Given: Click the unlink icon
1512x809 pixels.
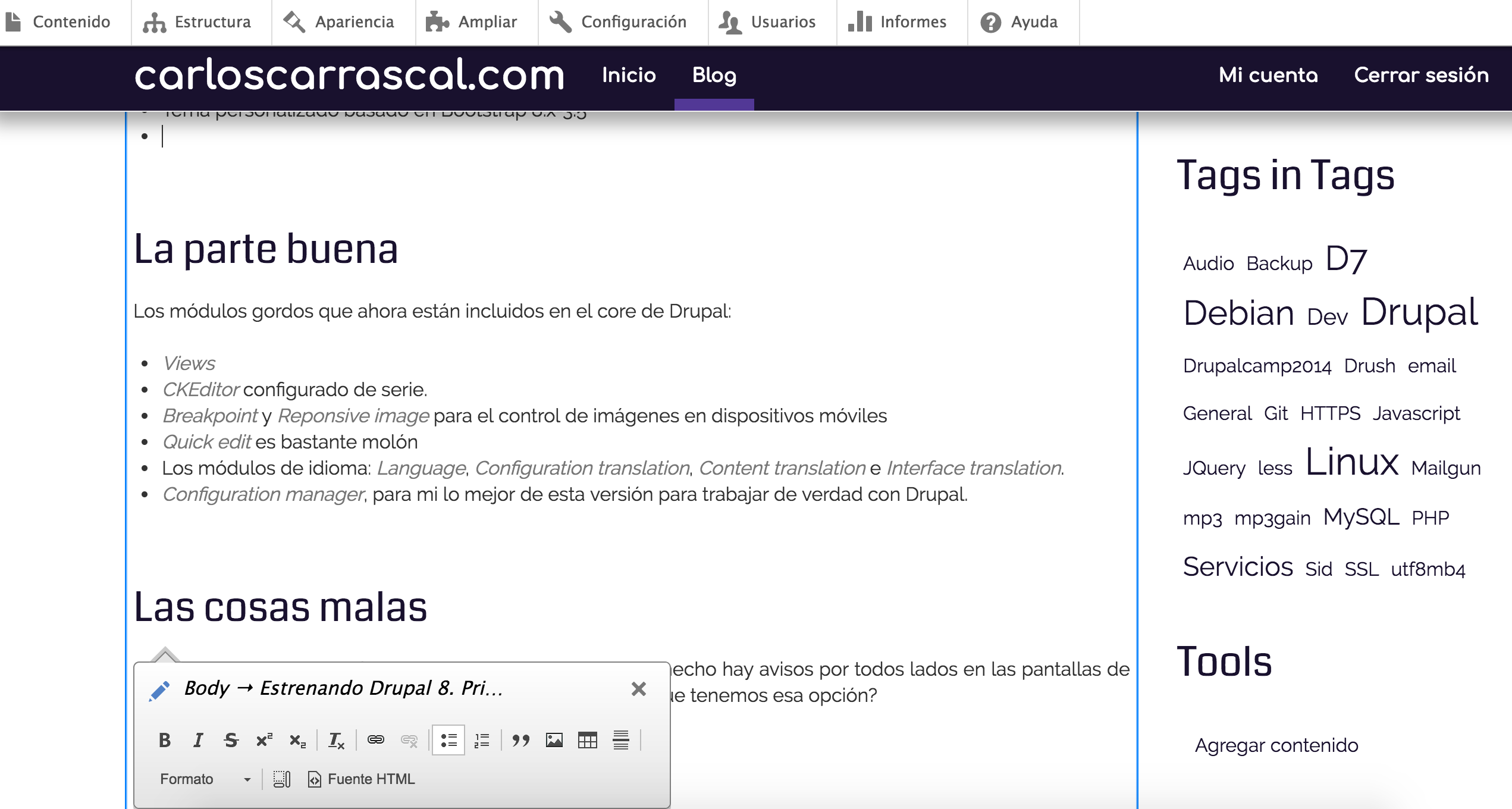Looking at the screenshot, I should click(x=409, y=740).
